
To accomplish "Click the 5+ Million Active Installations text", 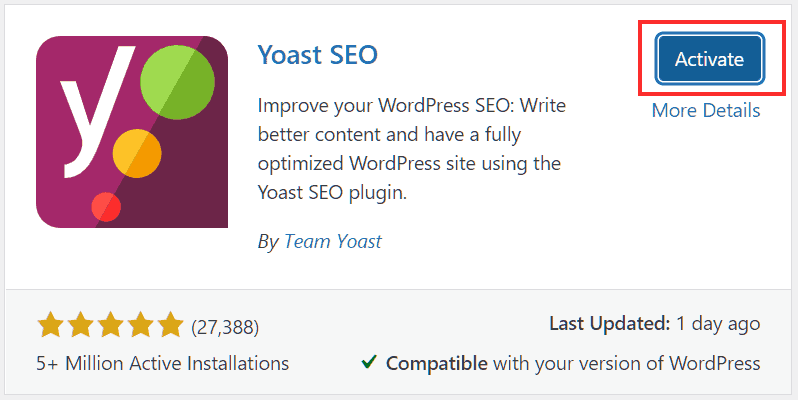I will coord(162,363).
